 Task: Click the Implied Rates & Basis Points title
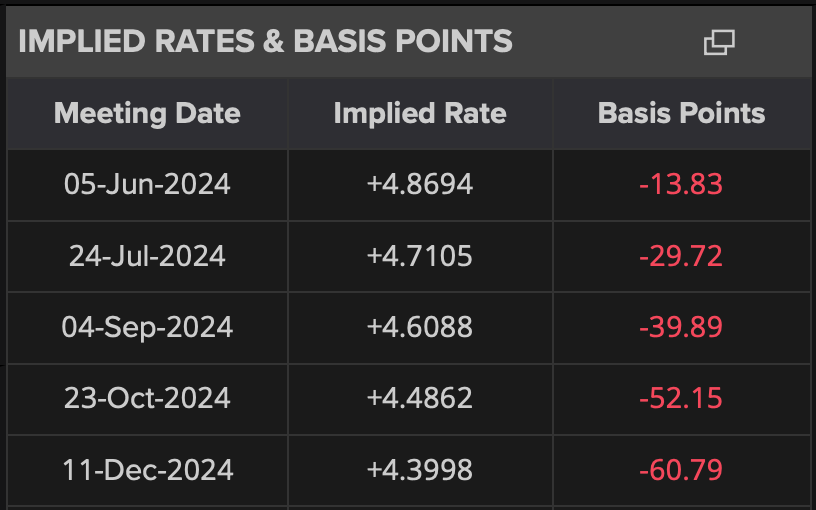[x=265, y=41]
